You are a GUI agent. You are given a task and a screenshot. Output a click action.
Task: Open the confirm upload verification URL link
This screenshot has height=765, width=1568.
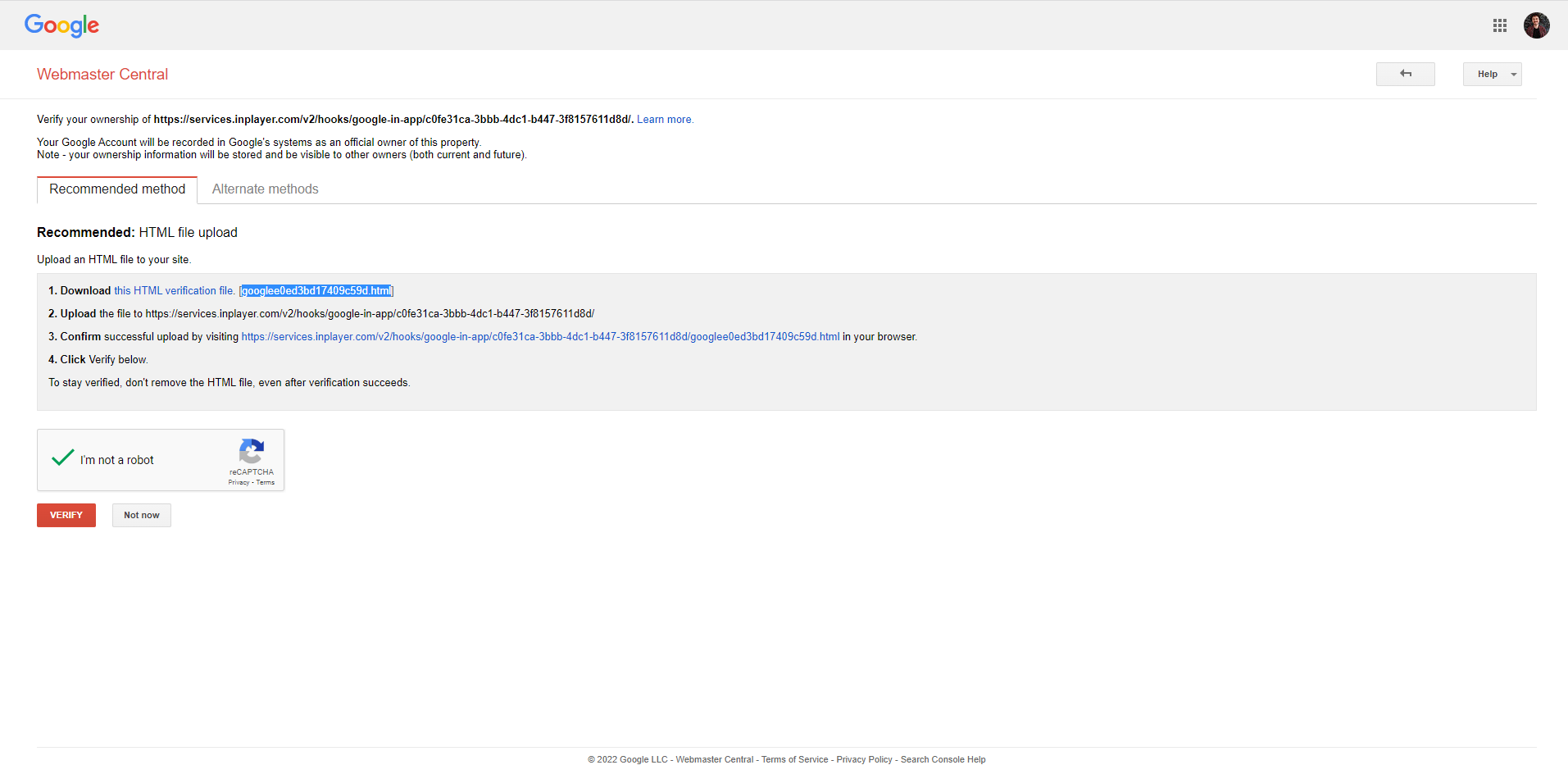[x=540, y=337]
